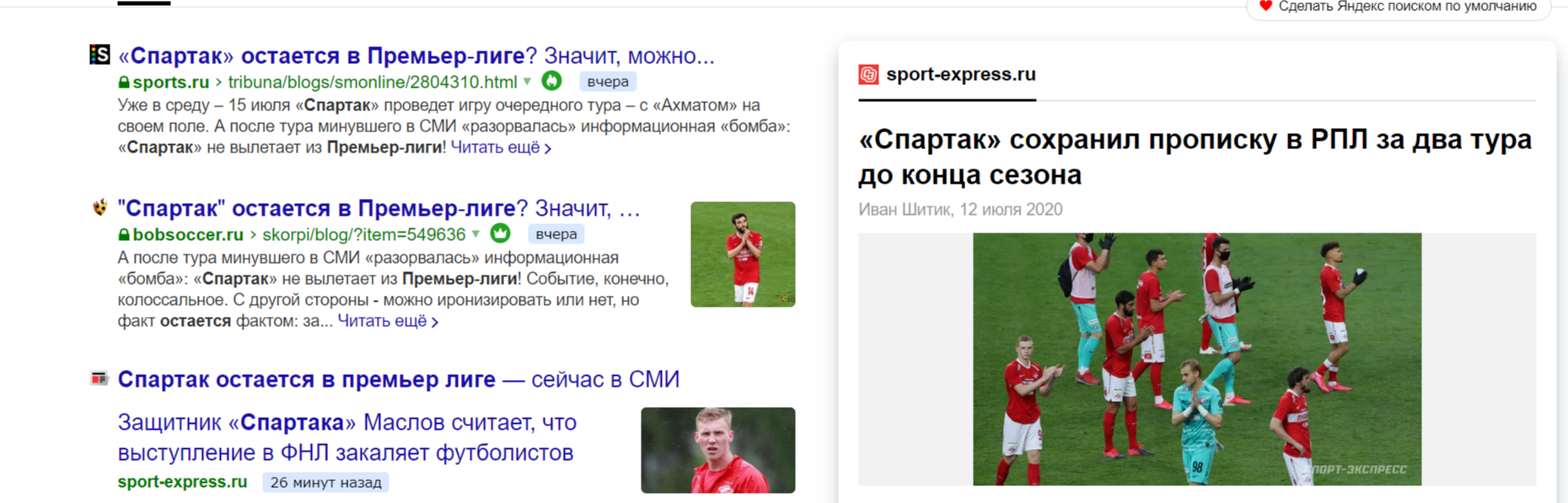Click the green Turbo rocket icon for sports.ru
1568x503 pixels.
[551, 81]
